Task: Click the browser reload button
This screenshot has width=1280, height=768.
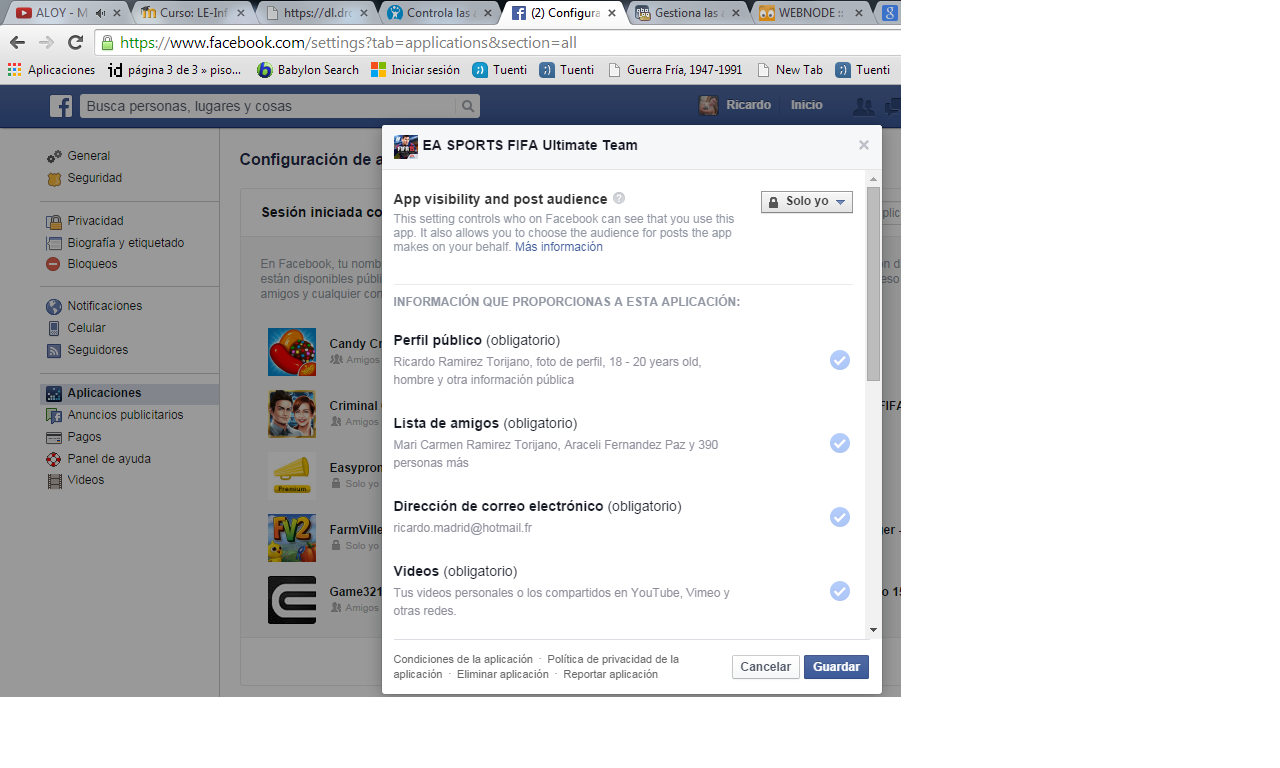Action: point(75,42)
